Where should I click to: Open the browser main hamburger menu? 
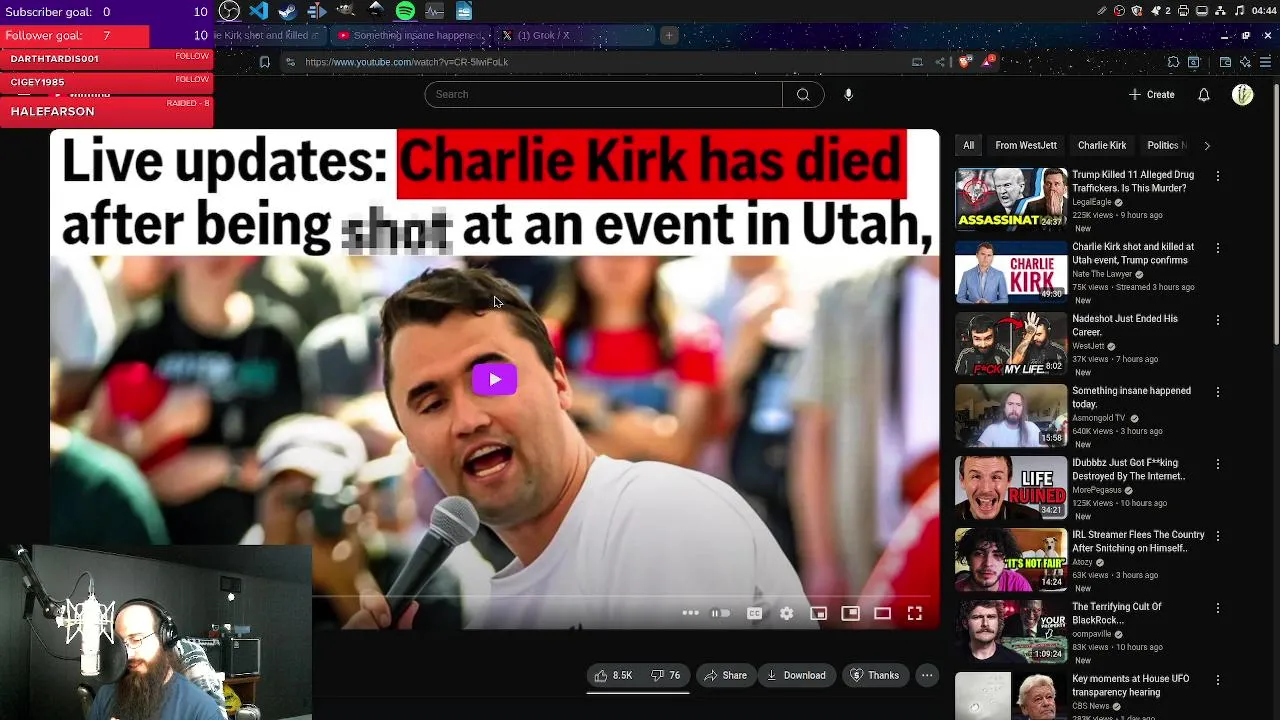point(1267,62)
